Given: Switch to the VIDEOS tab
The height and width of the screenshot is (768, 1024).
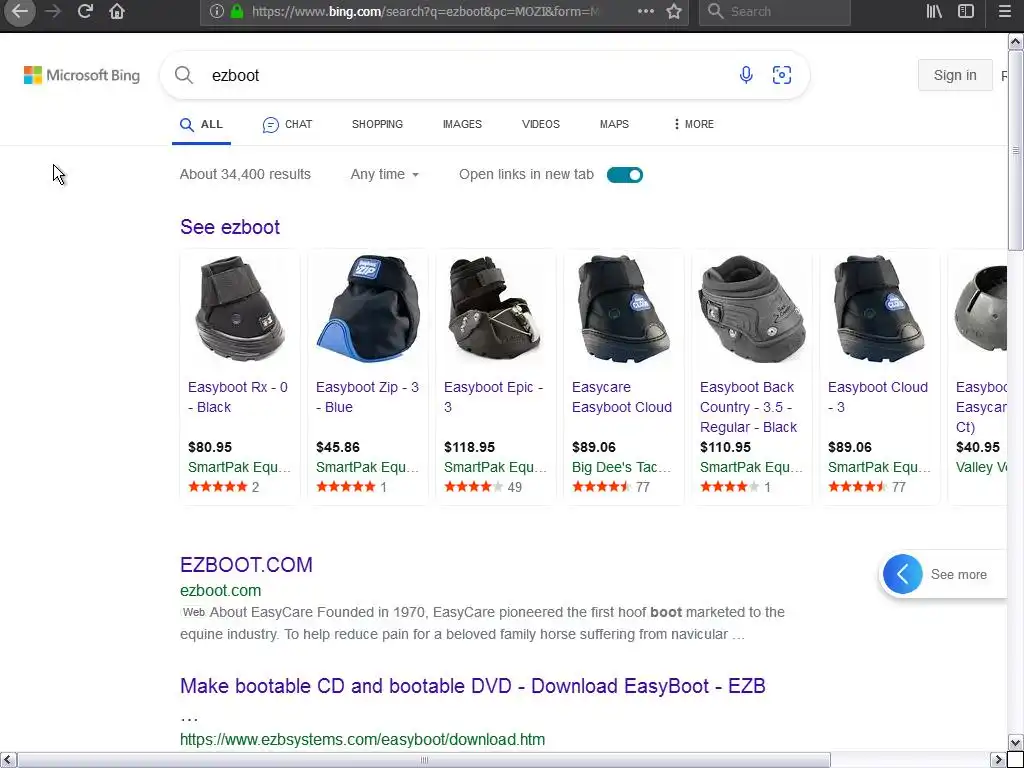Looking at the screenshot, I should (x=541, y=124).
